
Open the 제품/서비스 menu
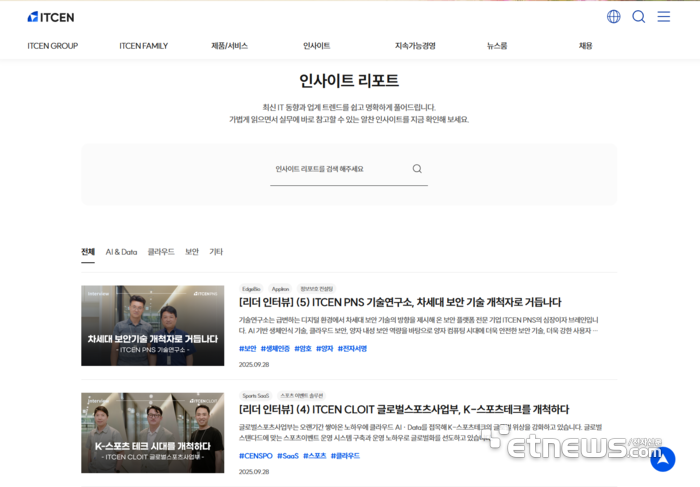tap(229, 46)
